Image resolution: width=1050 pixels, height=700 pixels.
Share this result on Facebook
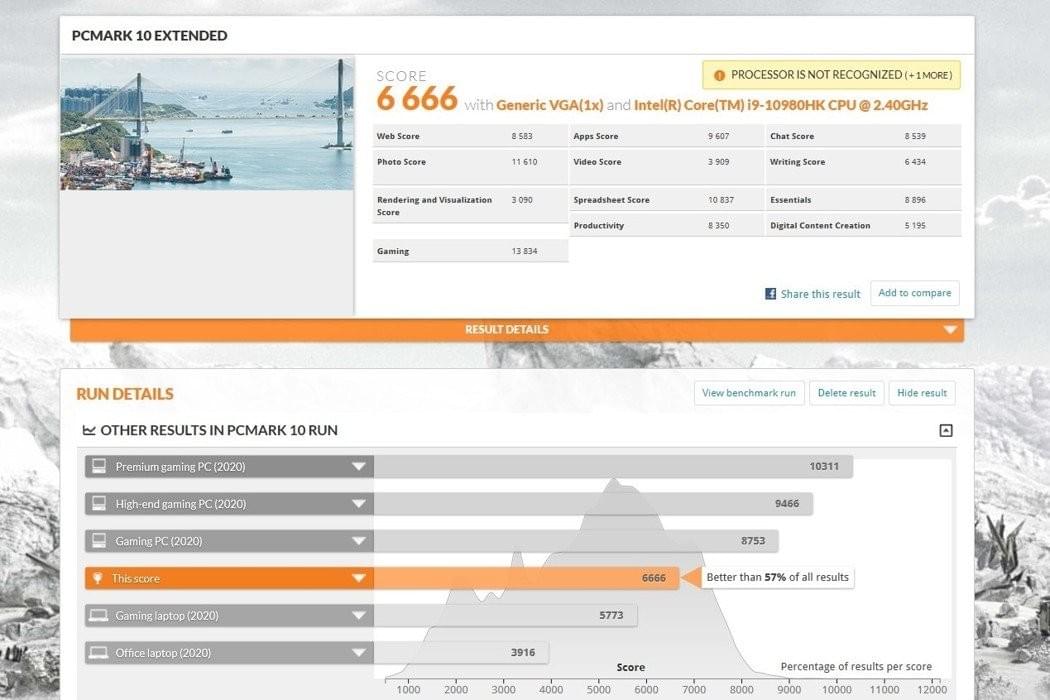tap(820, 294)
